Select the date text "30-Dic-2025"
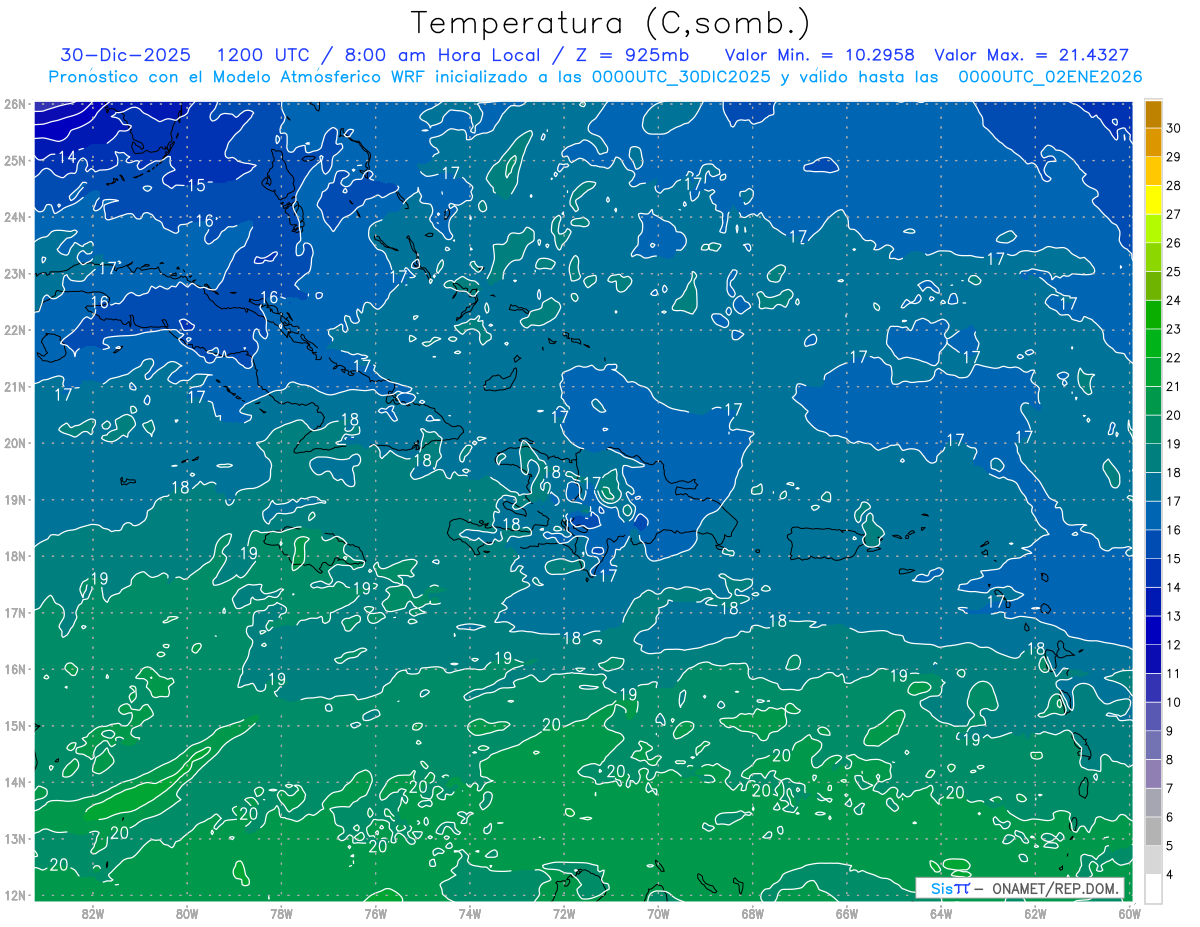Viewport: 1200px width, 927px height. coord(125,55)
